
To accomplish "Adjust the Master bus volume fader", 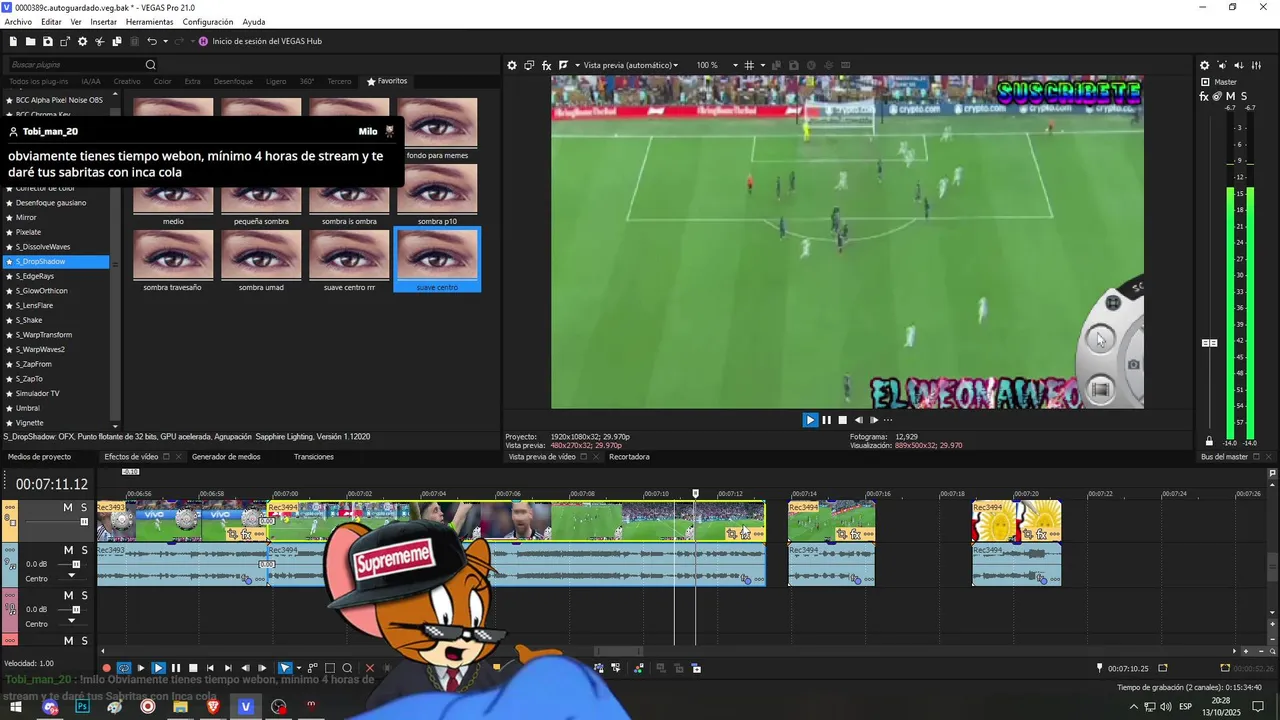I will (x=1209, y=343).
